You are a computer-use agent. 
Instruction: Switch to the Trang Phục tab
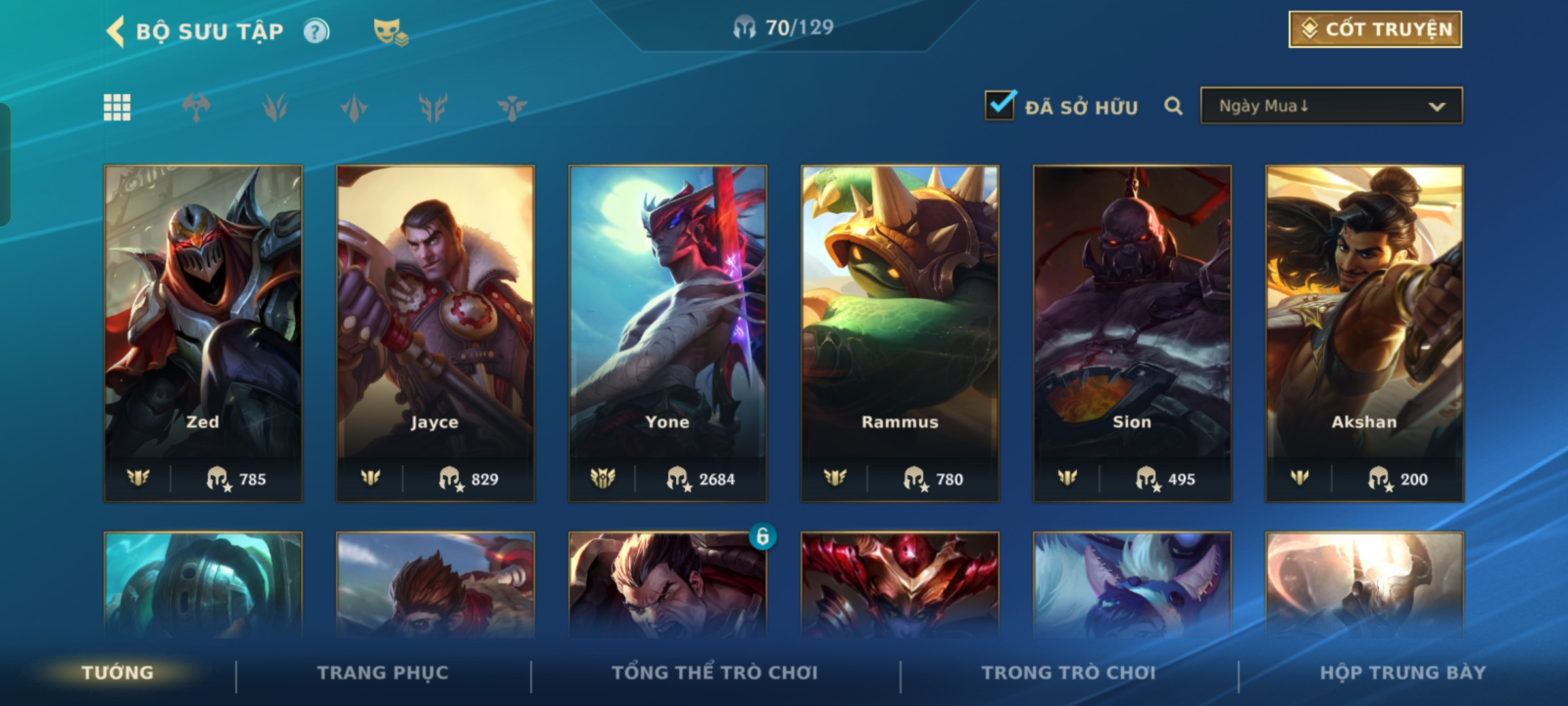pos(383,673)
